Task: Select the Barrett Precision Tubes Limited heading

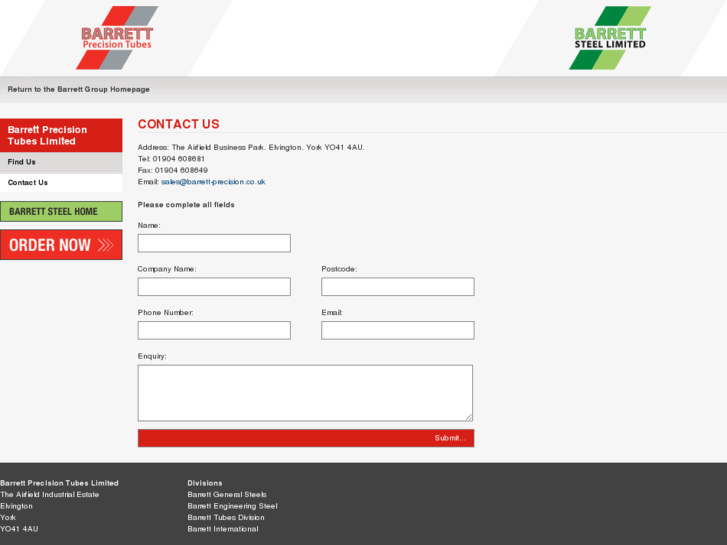Action: tap(61, 135)
